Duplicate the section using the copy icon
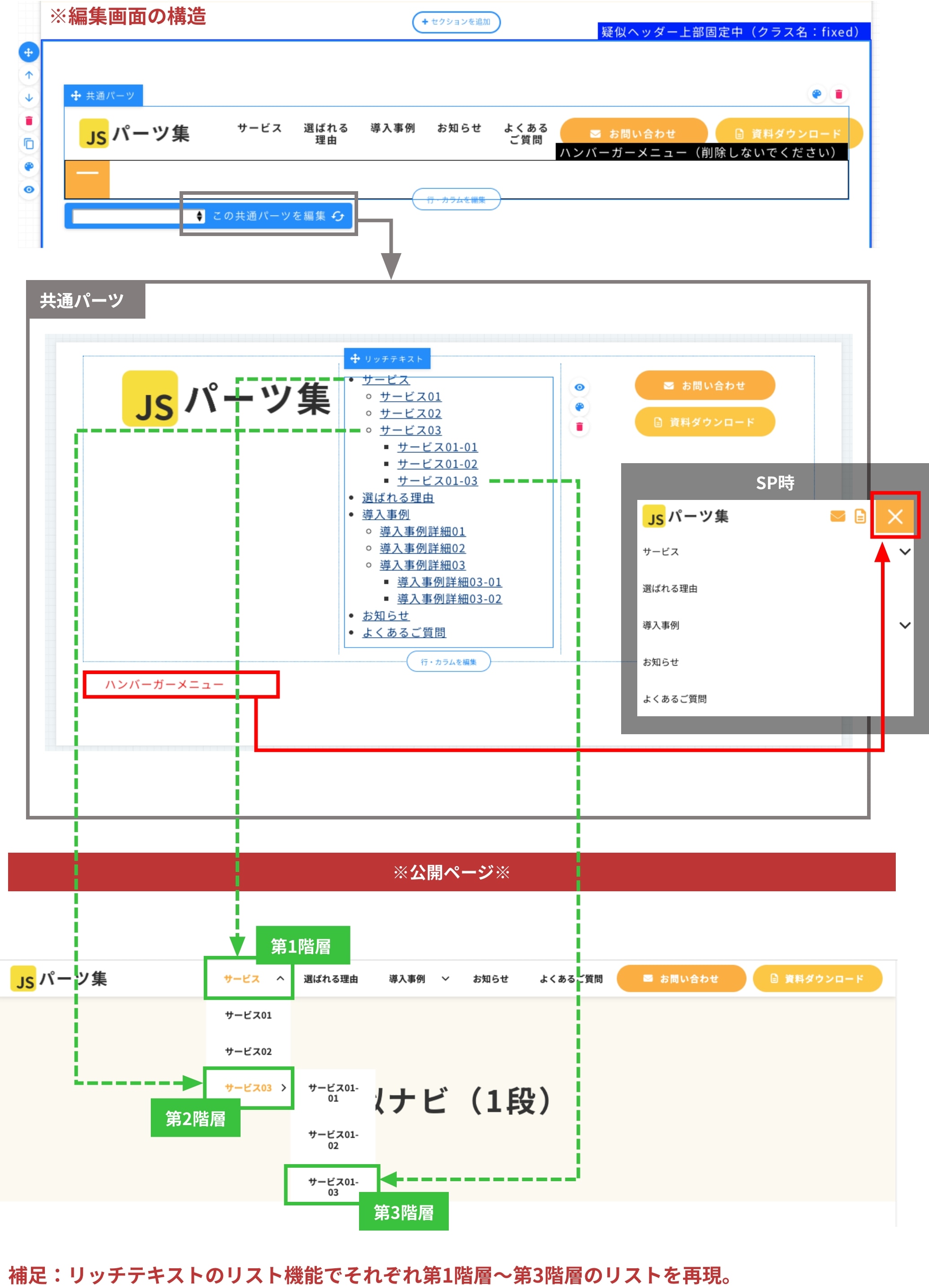The width and height of the screenshot is (929, 1288). pos(29,144)
